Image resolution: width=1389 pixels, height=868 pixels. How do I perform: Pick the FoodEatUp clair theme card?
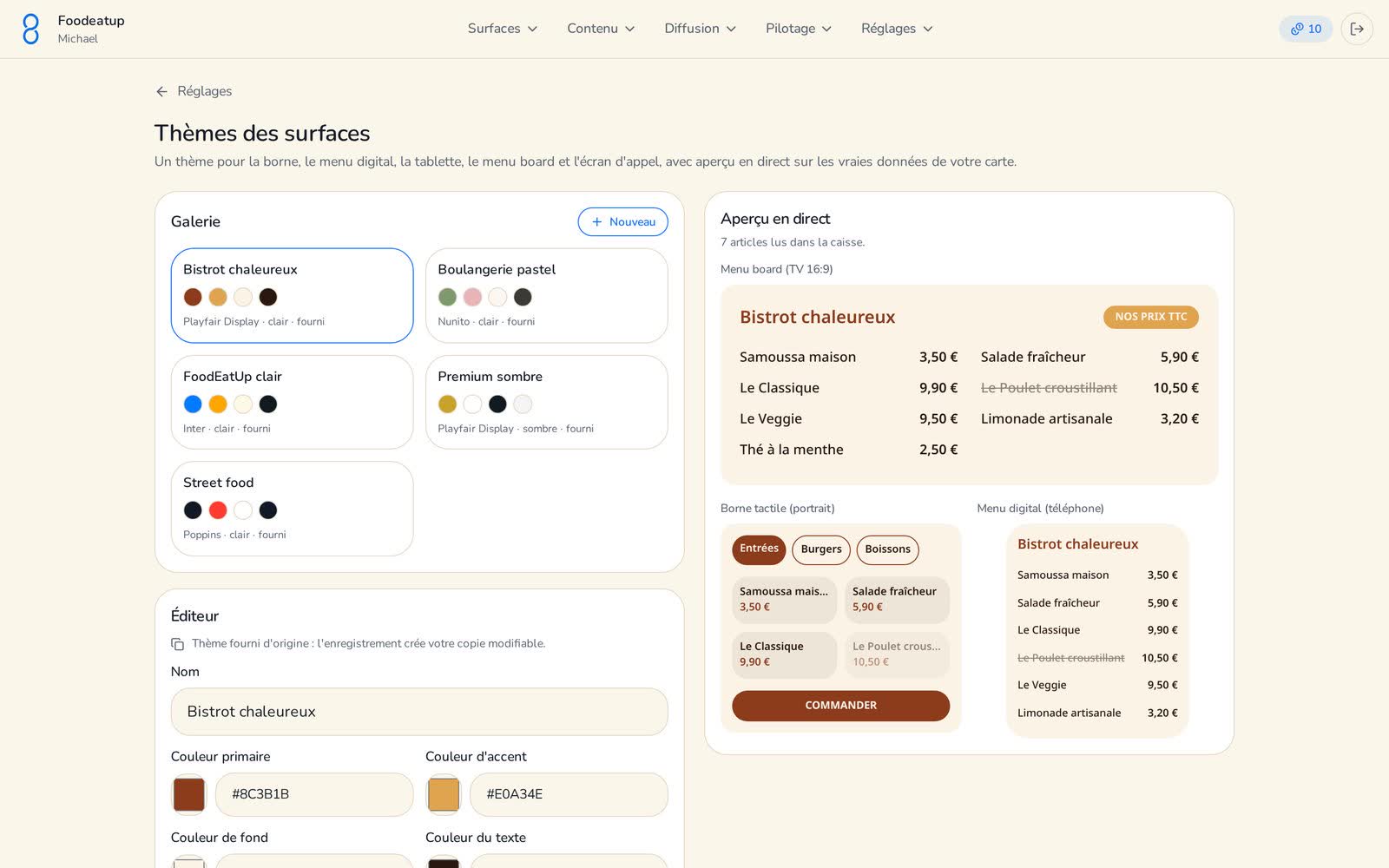pos(292,402)
